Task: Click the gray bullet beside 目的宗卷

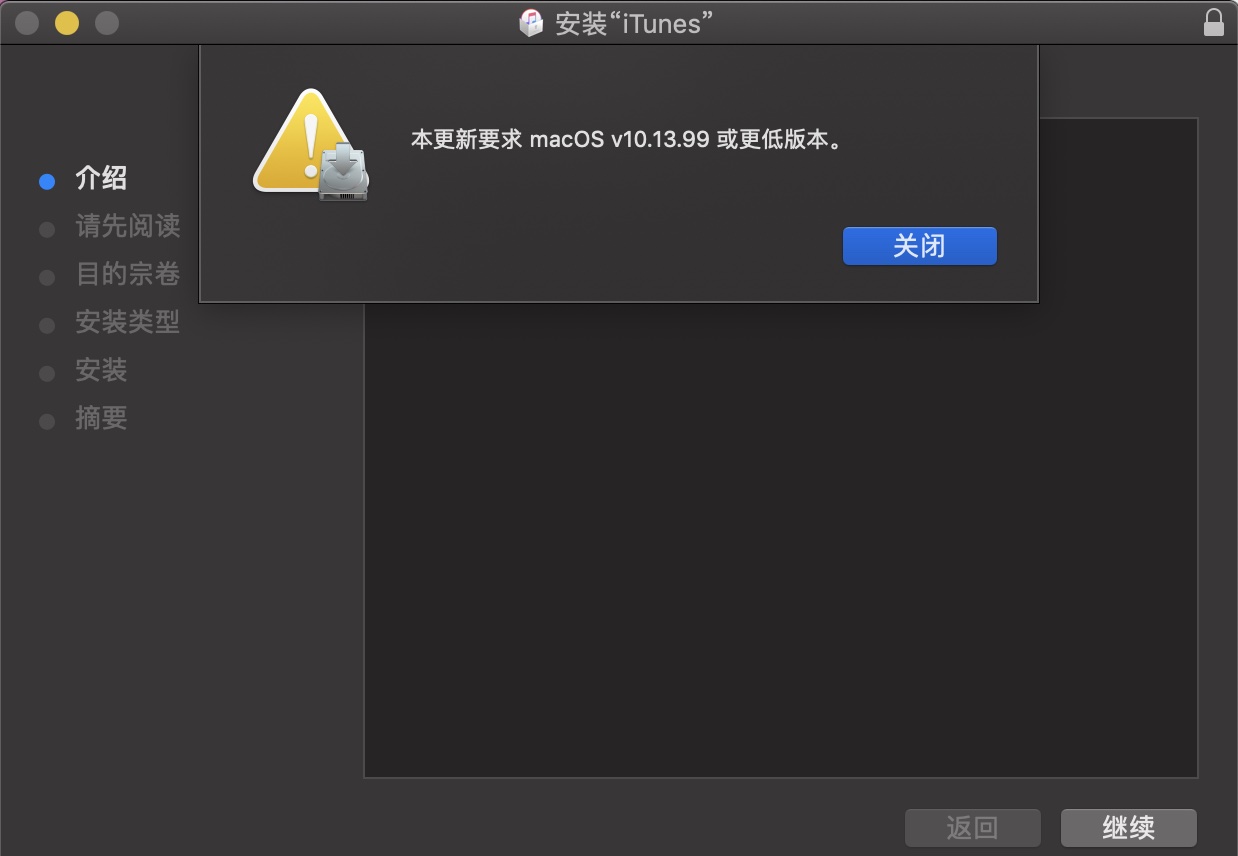Action: pos(46,277)
